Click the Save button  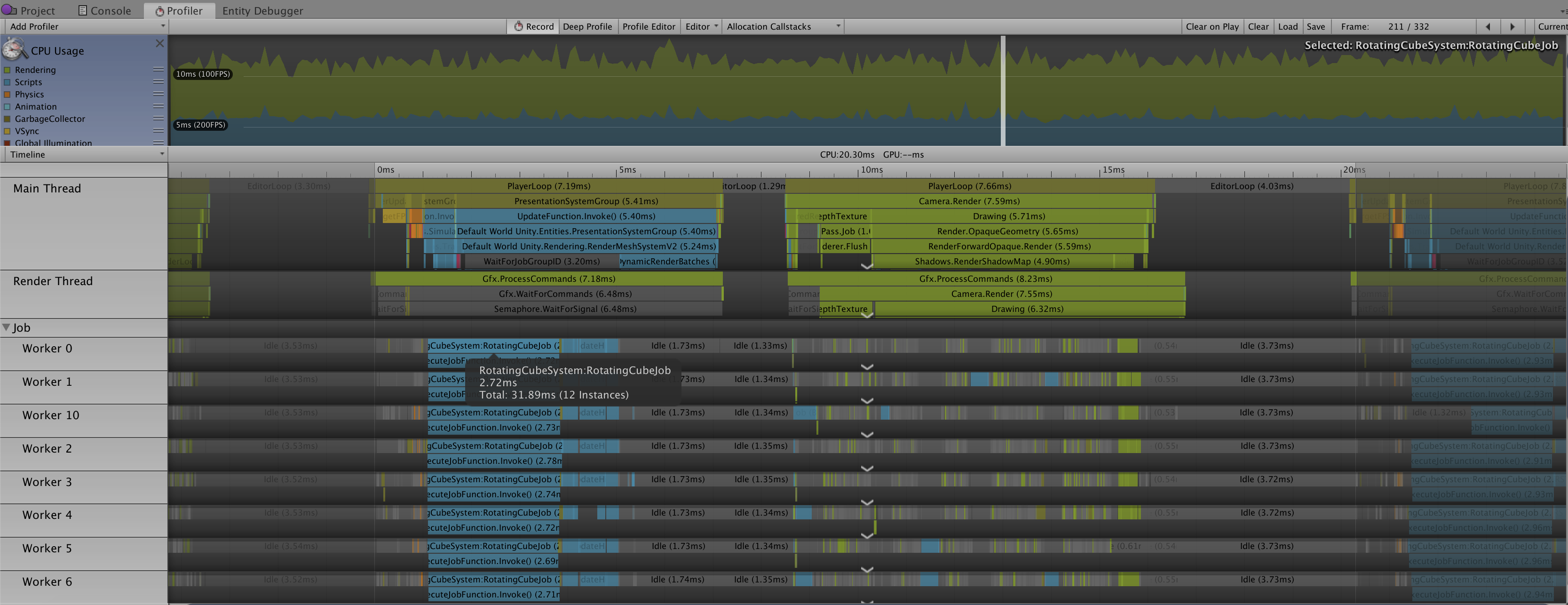pos(1315,26)
